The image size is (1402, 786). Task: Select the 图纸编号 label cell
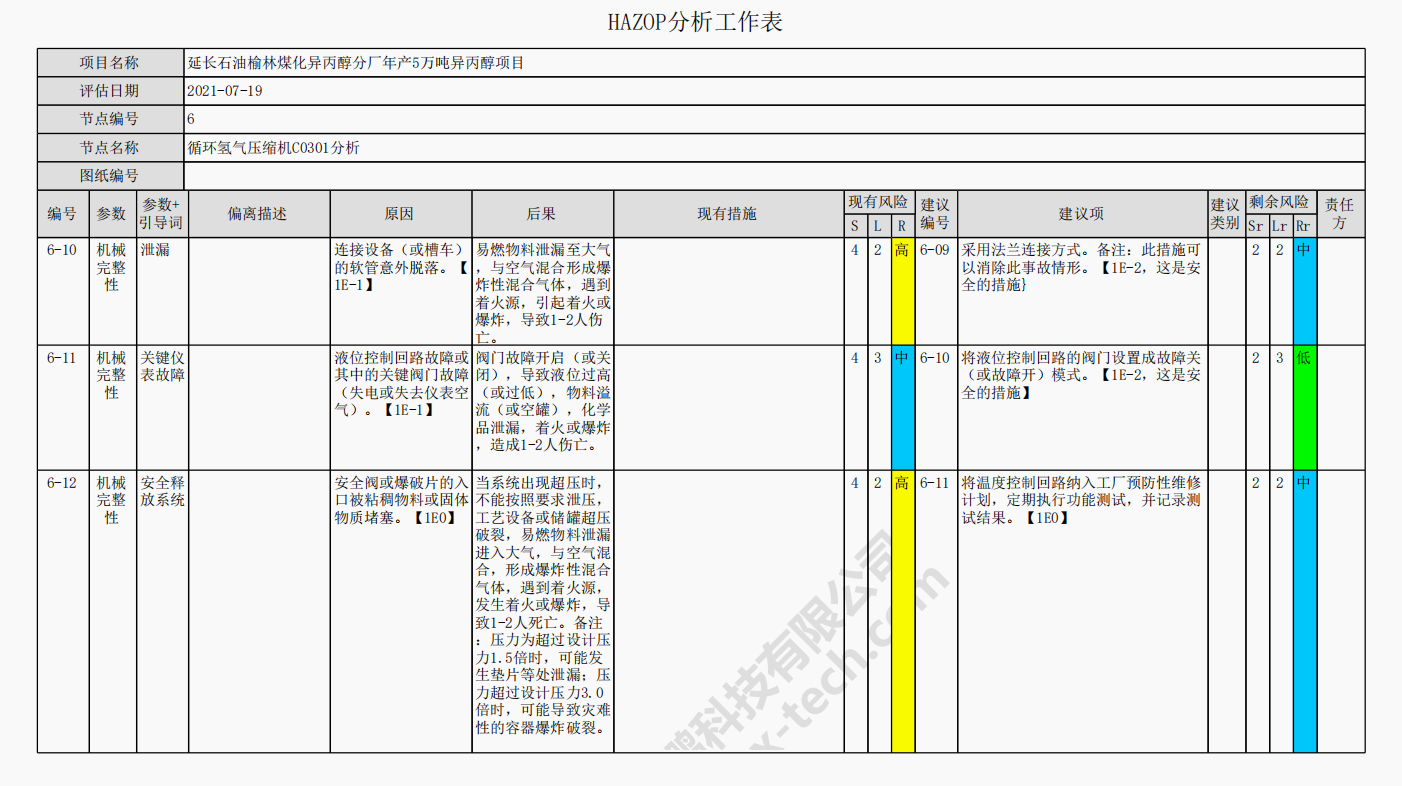coord(111,176)
